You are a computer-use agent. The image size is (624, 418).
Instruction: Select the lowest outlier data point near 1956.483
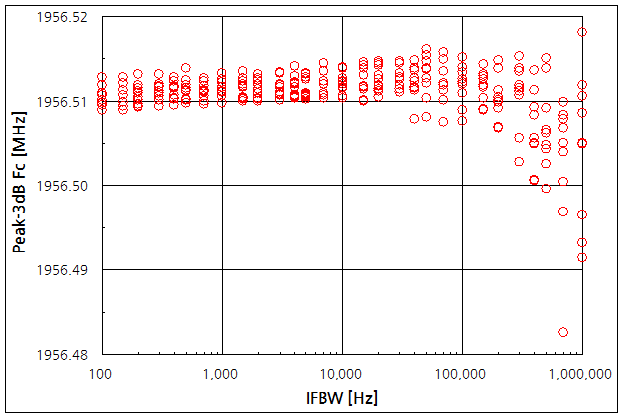click(563, 332)
